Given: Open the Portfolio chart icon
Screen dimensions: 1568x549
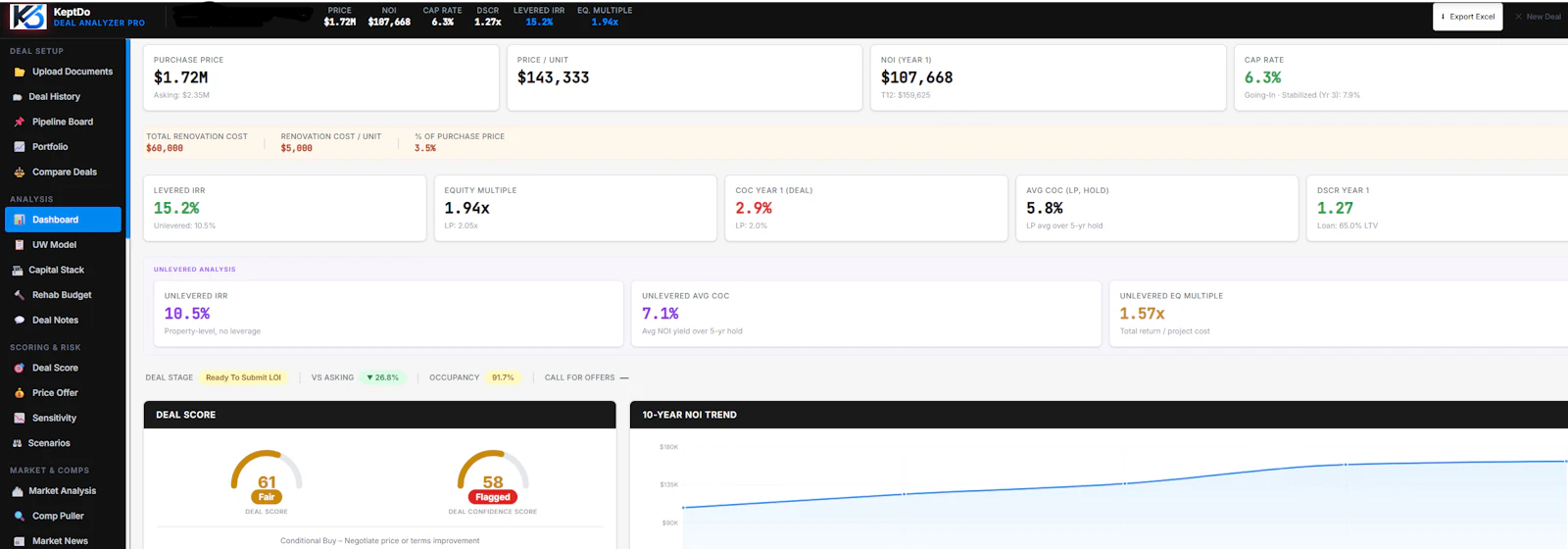Looking at the screenshot, I should click(20, 147).
